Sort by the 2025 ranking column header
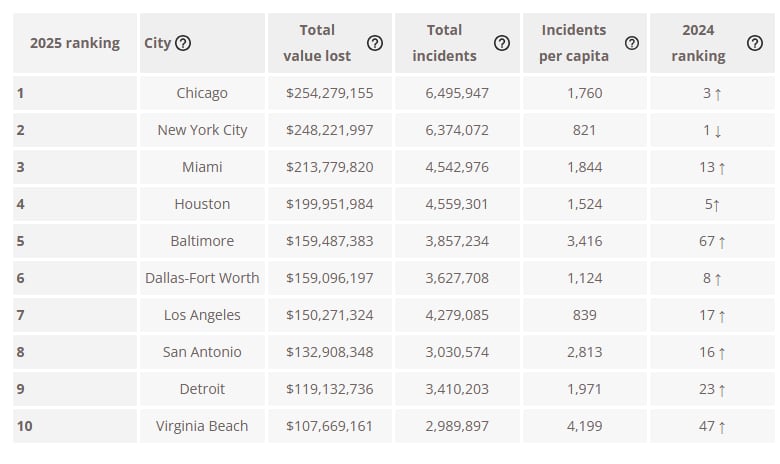Image resolution: width=780 pixels, height=464 pixels. tap(75, 43)
